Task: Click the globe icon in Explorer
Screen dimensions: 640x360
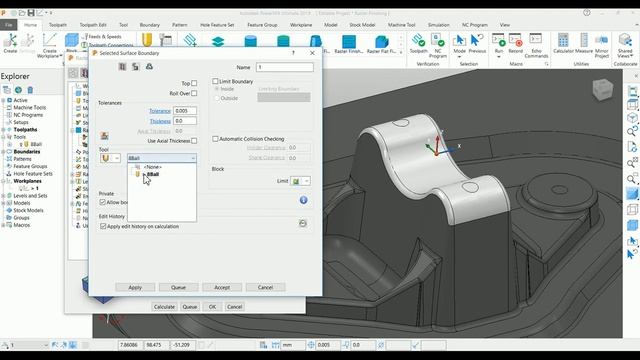Action: (18, 90)
